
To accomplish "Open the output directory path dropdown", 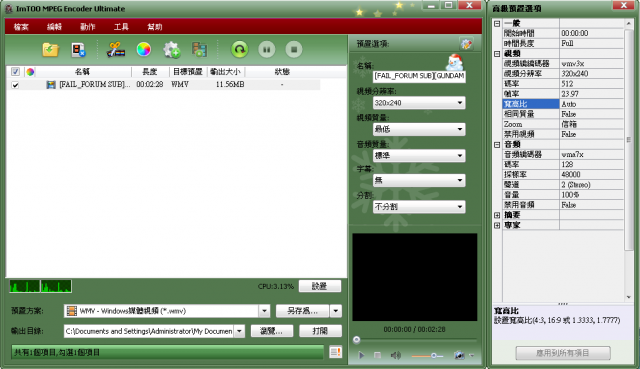I will tap(240, 331).
